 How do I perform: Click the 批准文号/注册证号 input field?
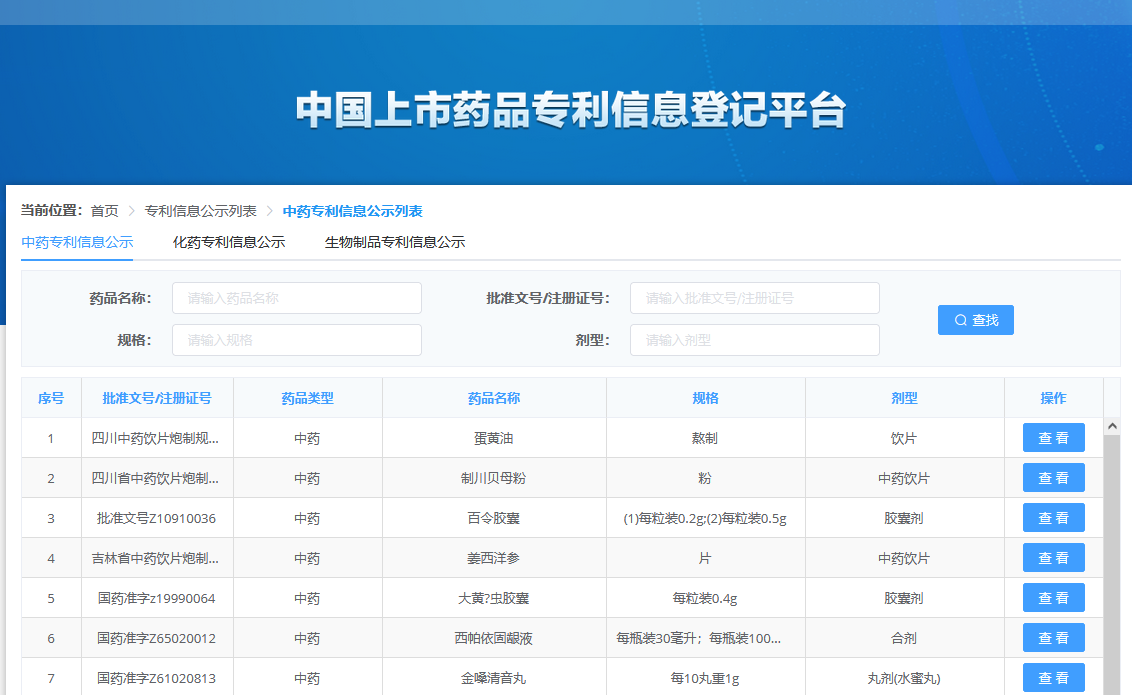(754, 298)
